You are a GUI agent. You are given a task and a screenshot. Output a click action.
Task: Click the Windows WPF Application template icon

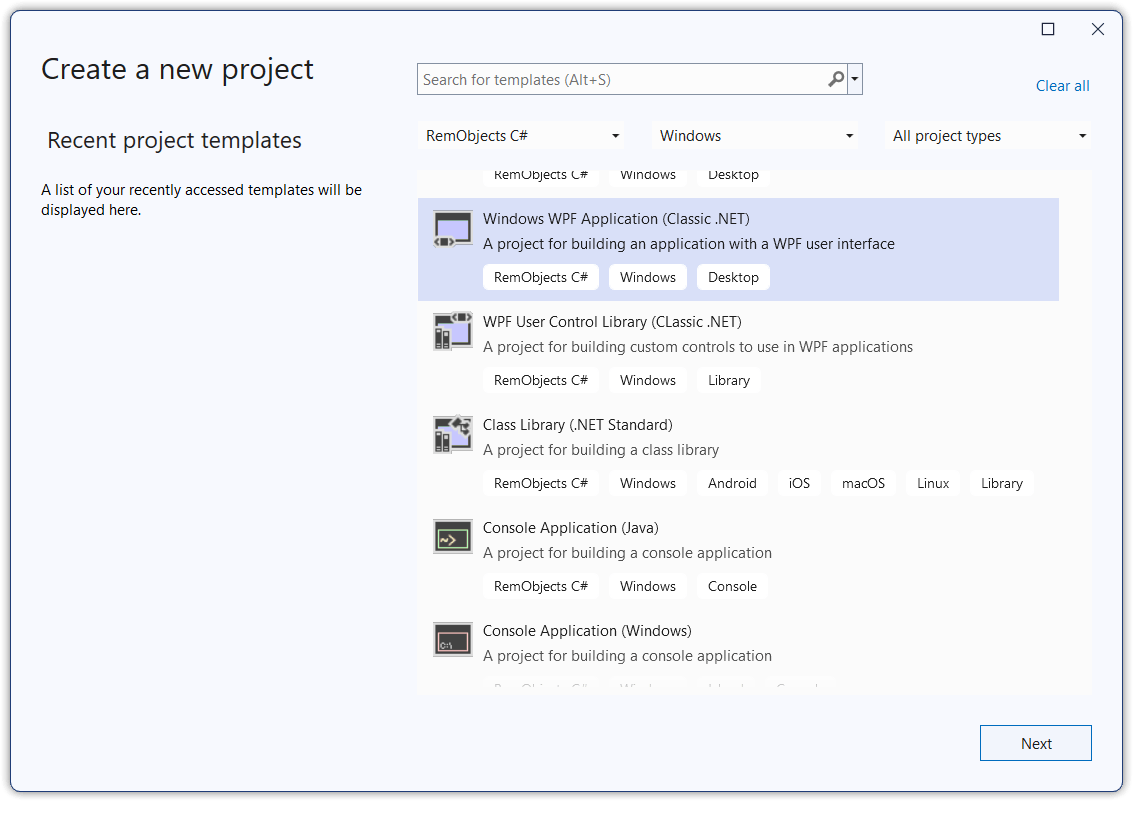[x=453, y=229]
